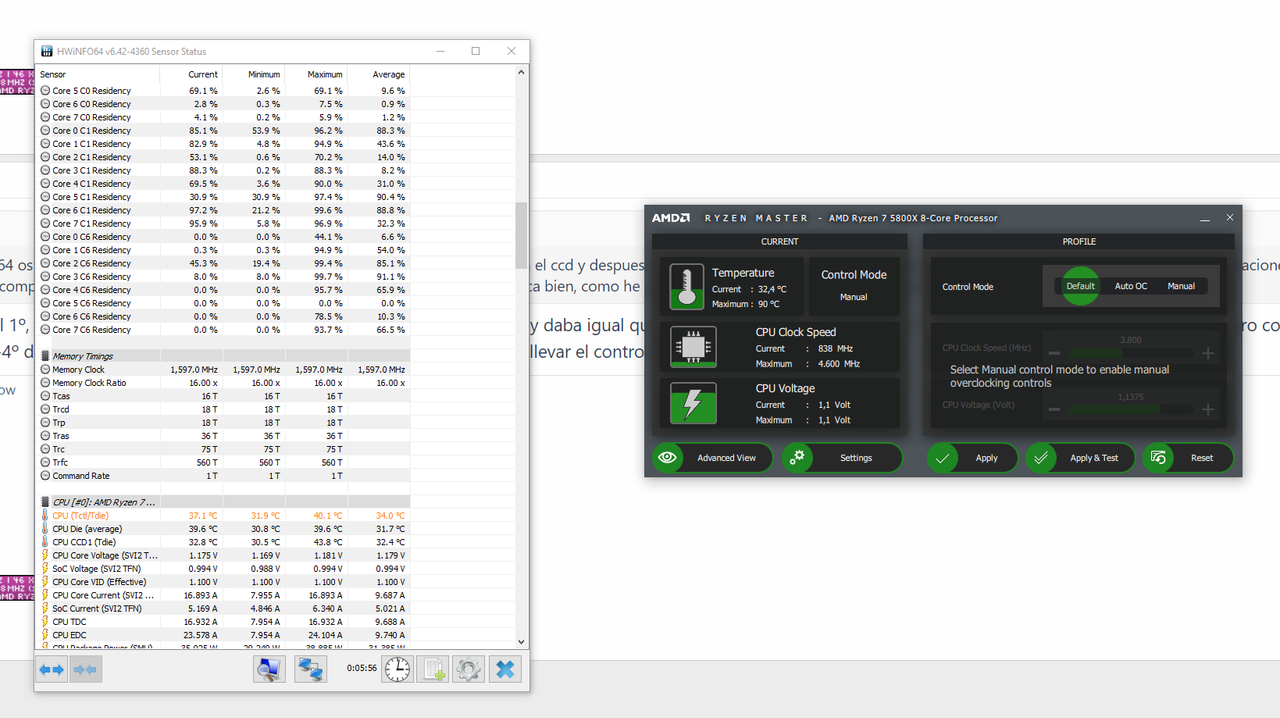Screen dimensions: 1280x718
Task: Click the icon beside Core 7 C6 Residency
Action: (45, 329)
